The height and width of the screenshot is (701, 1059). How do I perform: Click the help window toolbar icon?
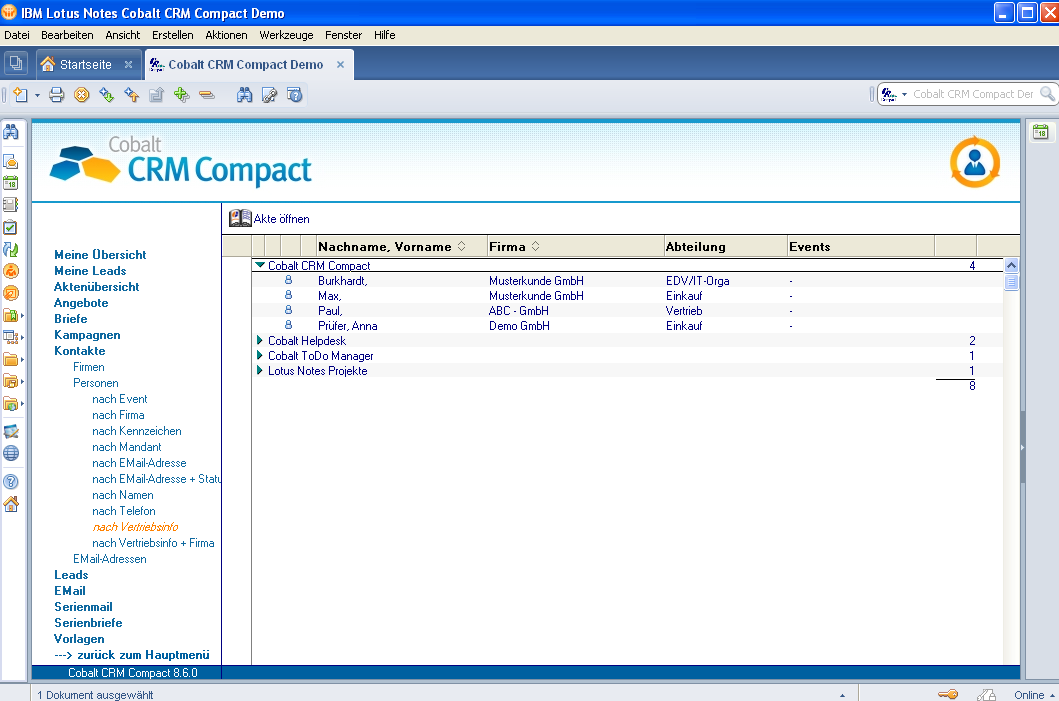point(294,95)
